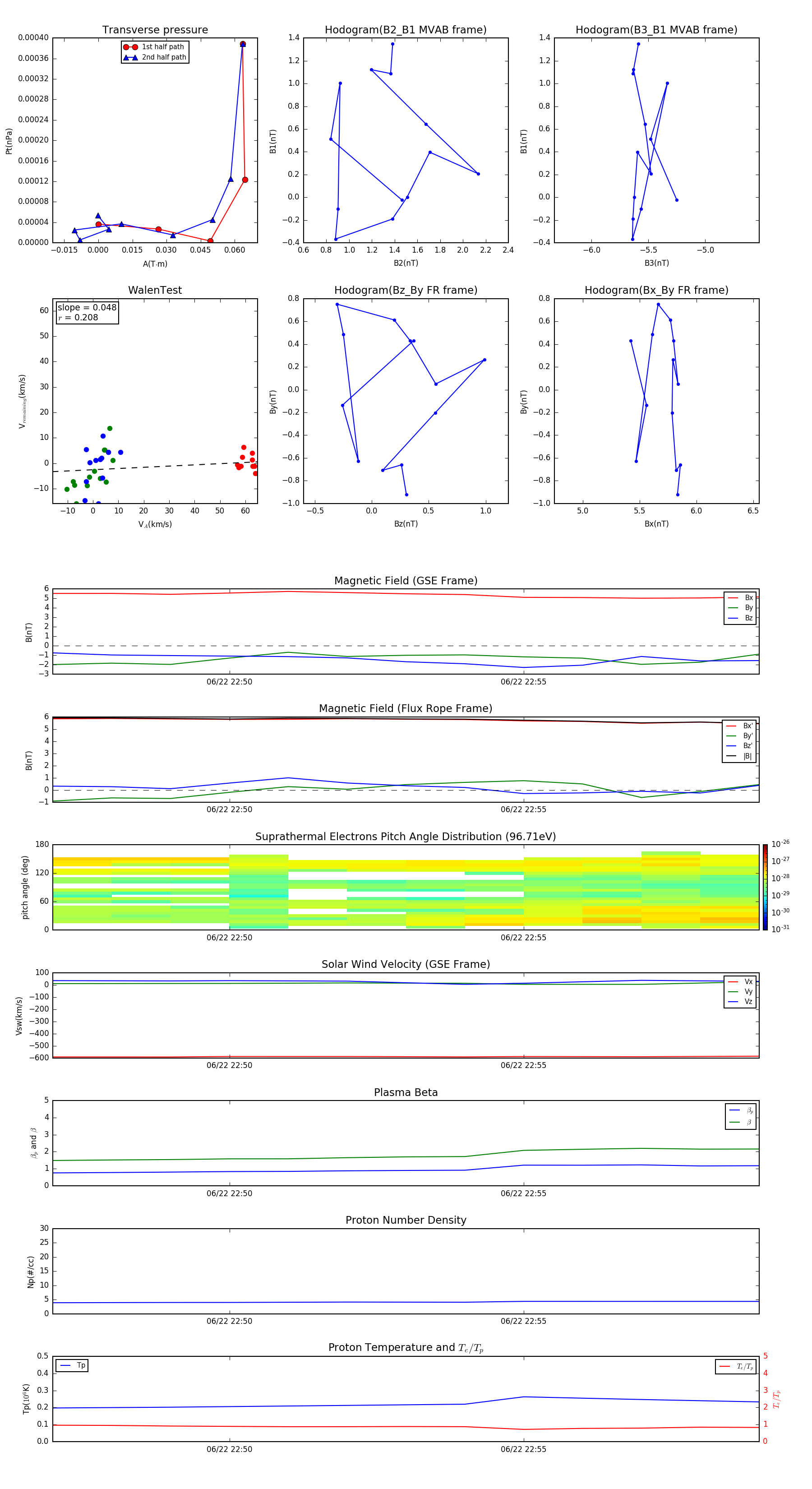Click the 'Bx' legend entry in GSE panel
This screenshot has height=1489, width=812.
coord(740,598)
